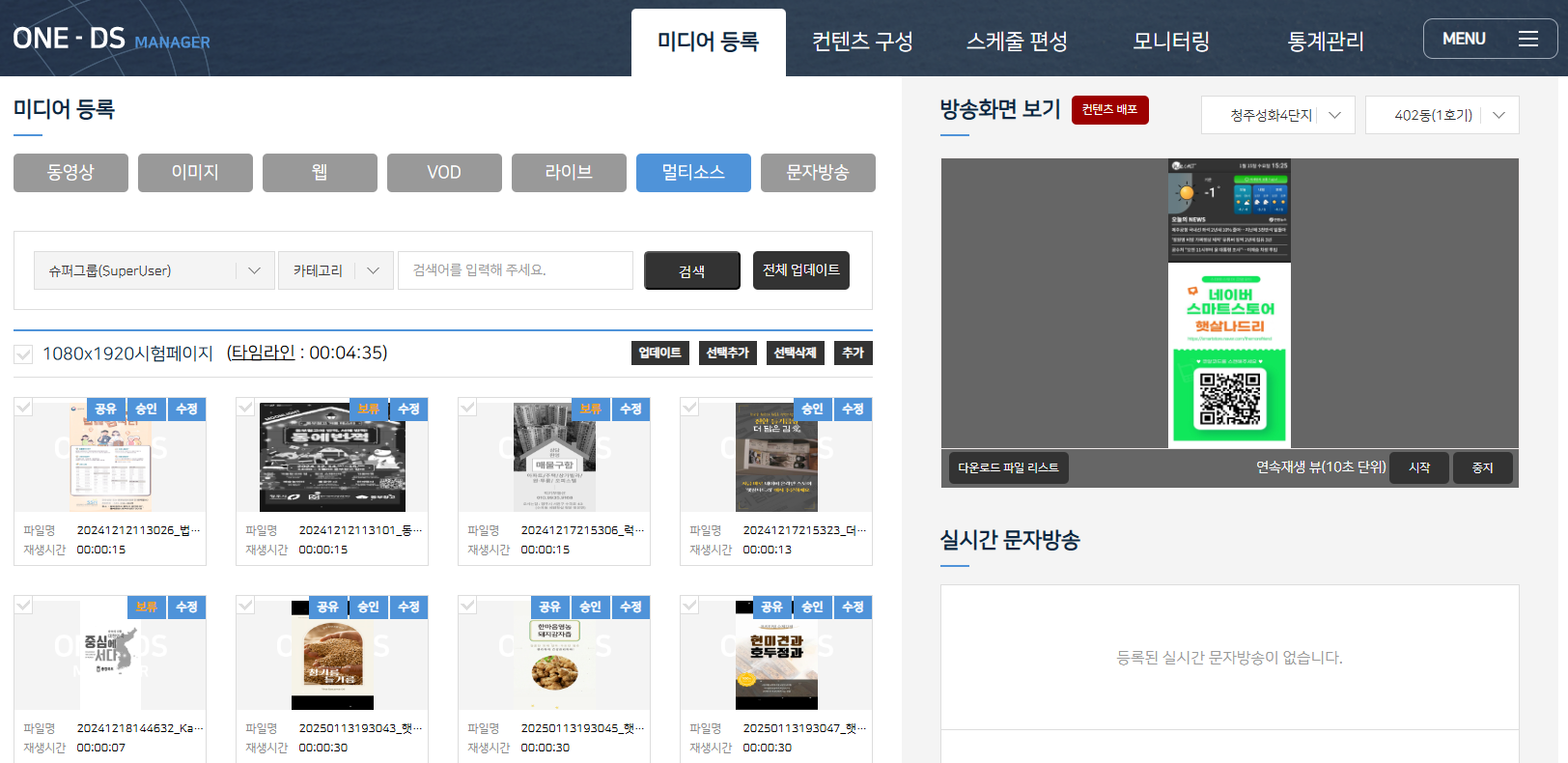Click the 업데이트 button in the group header
Viewport: 1568px width, 763px height.
tap(660, 353)
